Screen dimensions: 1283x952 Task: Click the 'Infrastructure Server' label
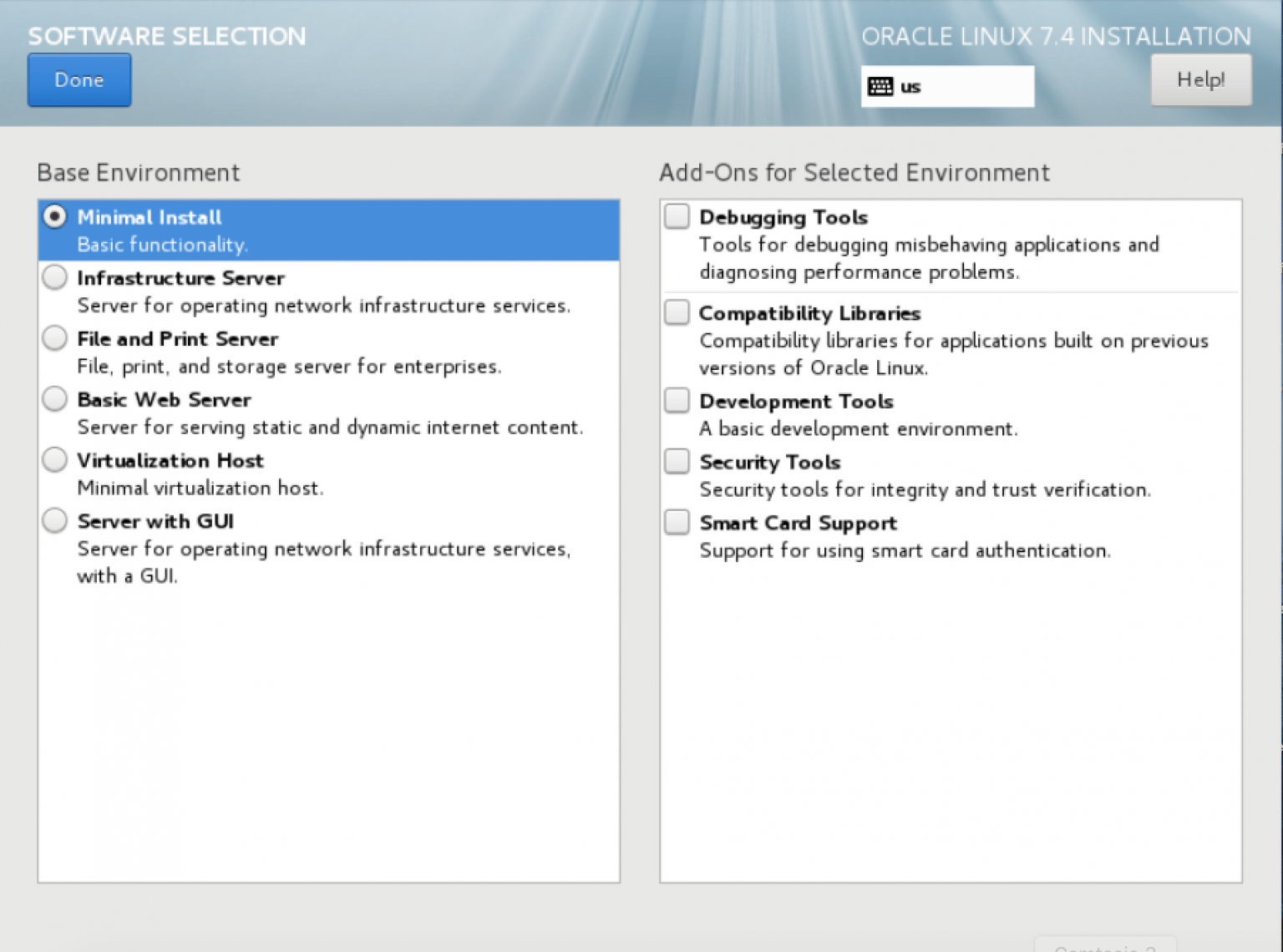point(181,278)
